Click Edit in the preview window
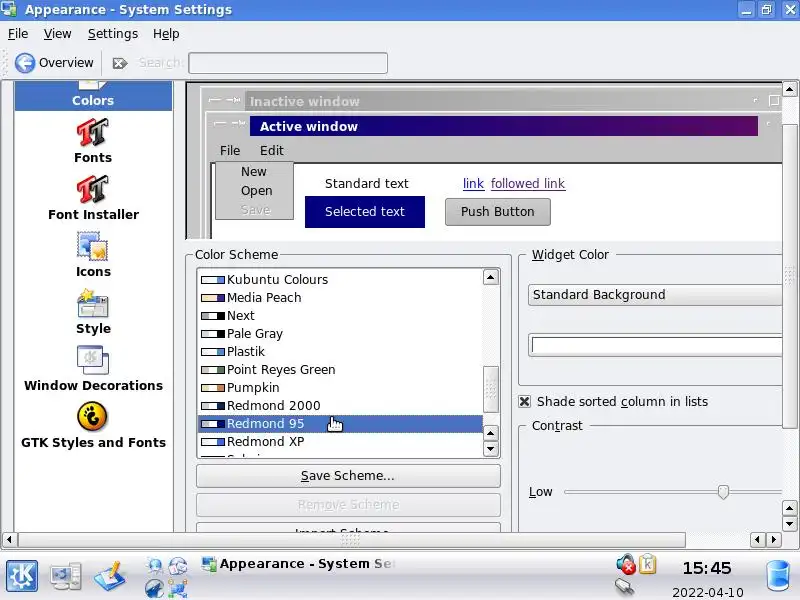 271,151
